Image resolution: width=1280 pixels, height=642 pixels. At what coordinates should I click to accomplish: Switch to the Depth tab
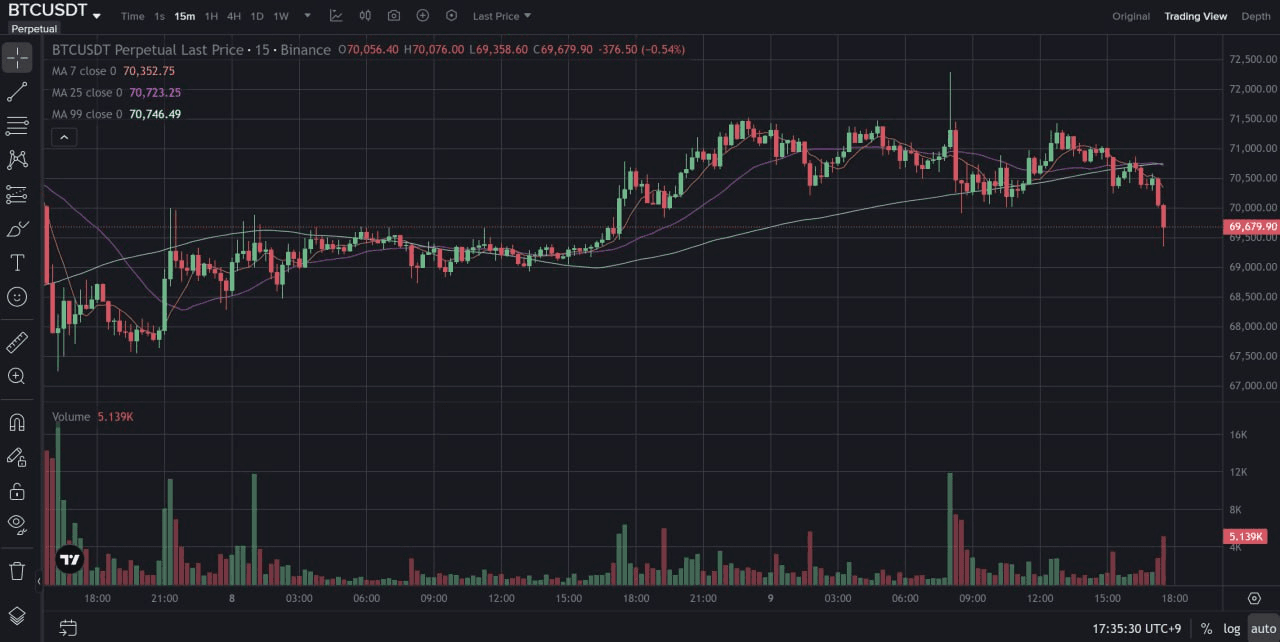[x=1255, y=16]
